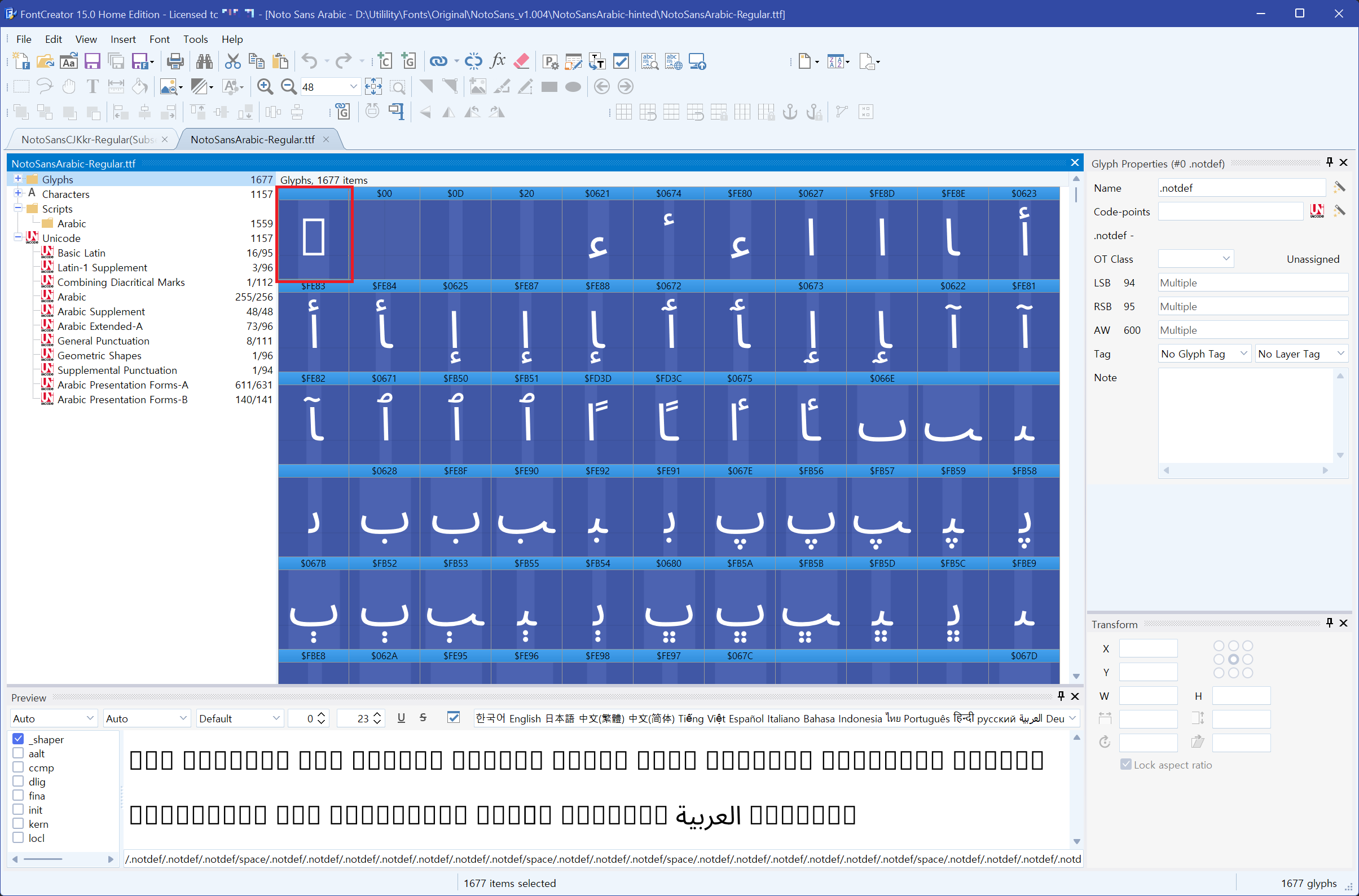The image size is (1359, 896).
Task: Click the pink eraser icon
Action: click(x=521, y=61)
